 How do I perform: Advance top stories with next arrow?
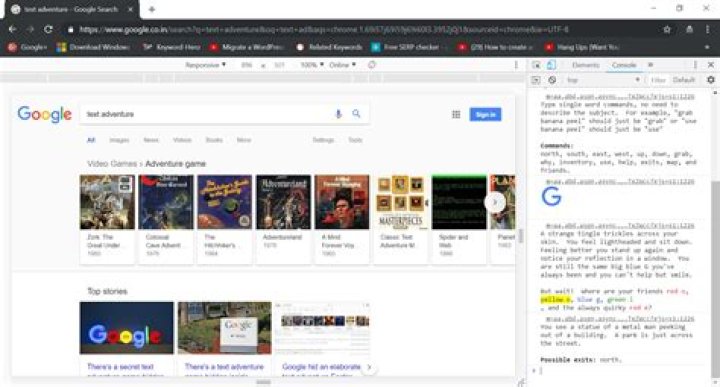coord(369,367)
